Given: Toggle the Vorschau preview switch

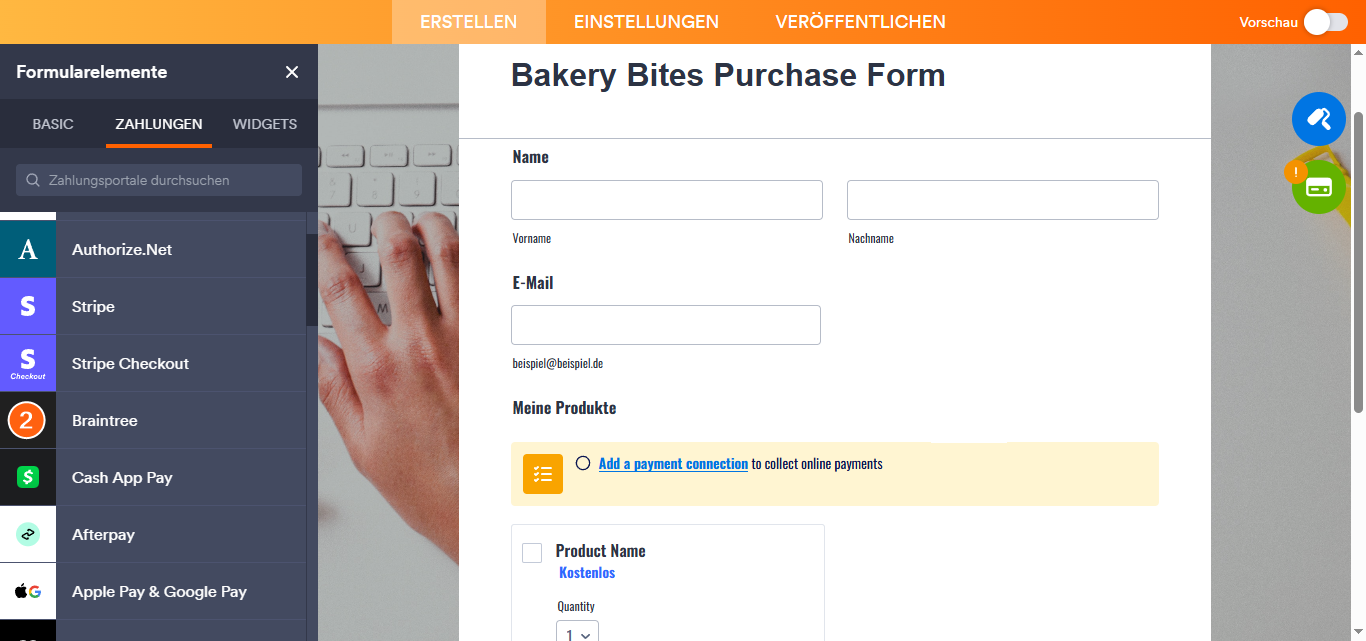Looking at the screenshot, I should click(x=1325, y=22).
